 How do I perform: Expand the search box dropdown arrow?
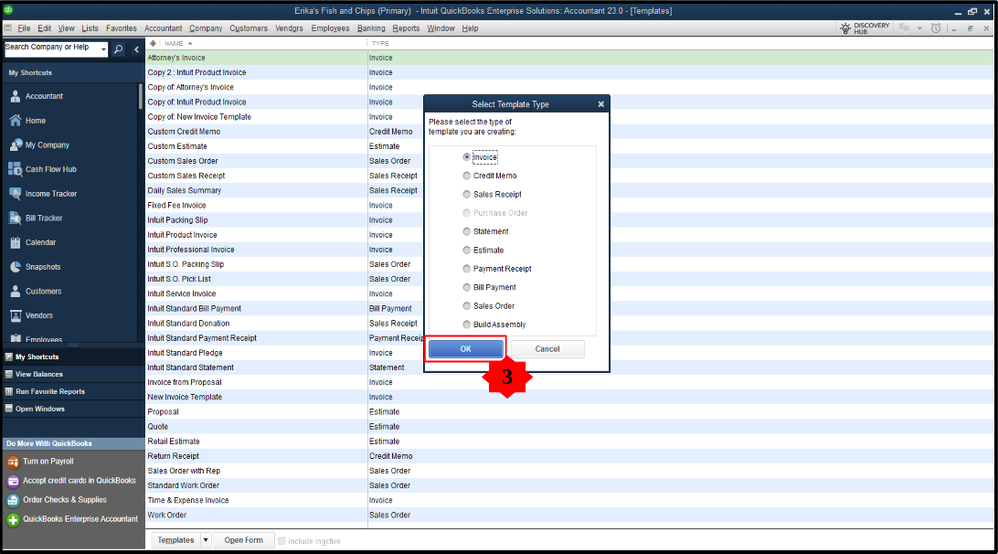pos(103,49)
